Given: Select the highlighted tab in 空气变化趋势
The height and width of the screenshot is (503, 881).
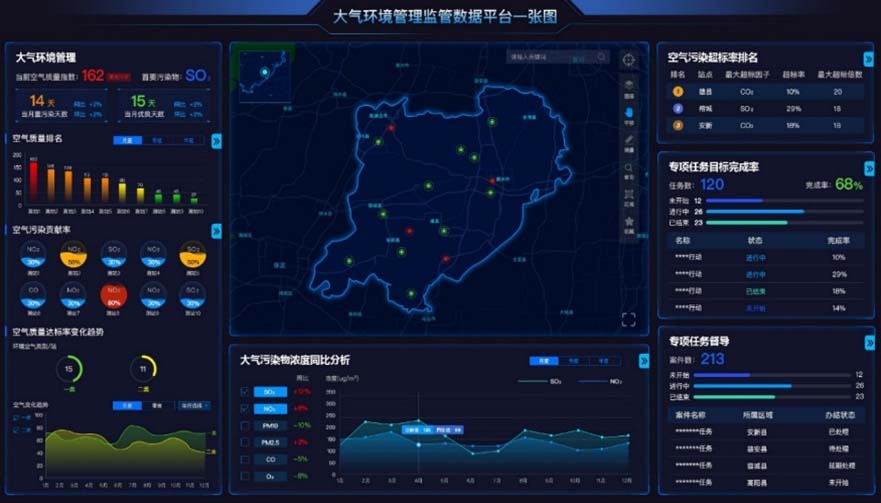Looking at the screenshot, I should [128, 405].
